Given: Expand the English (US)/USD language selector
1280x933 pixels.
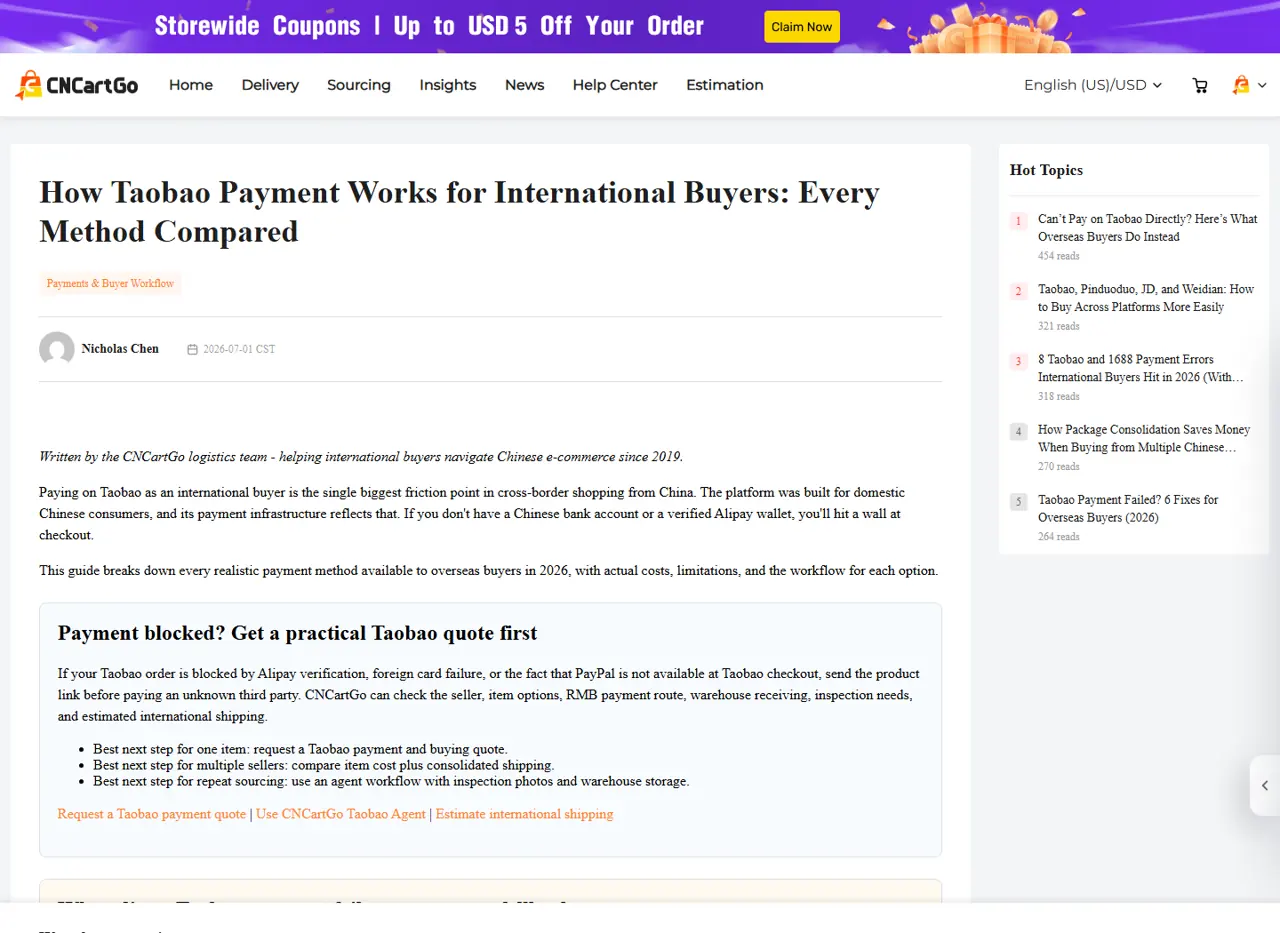Looking at the screenshot, I should click(x=1093, y=85).
